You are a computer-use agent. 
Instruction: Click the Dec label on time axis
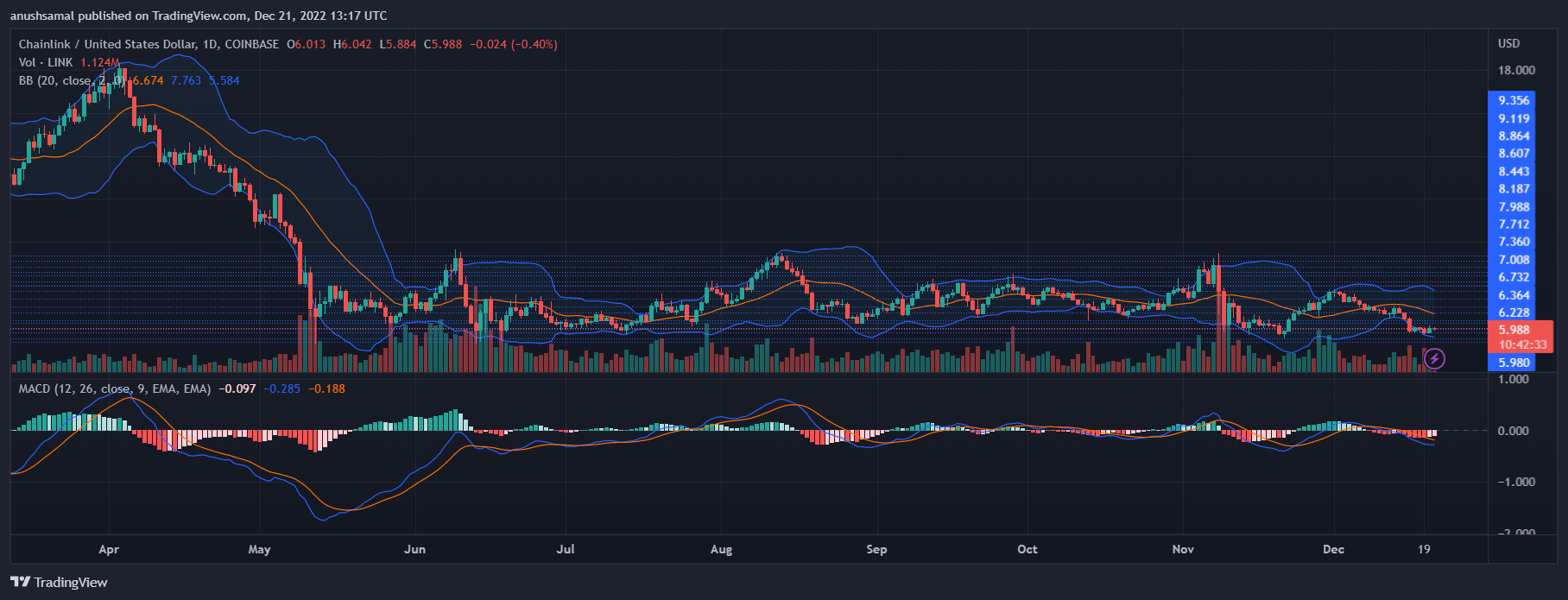(1333, 549)
